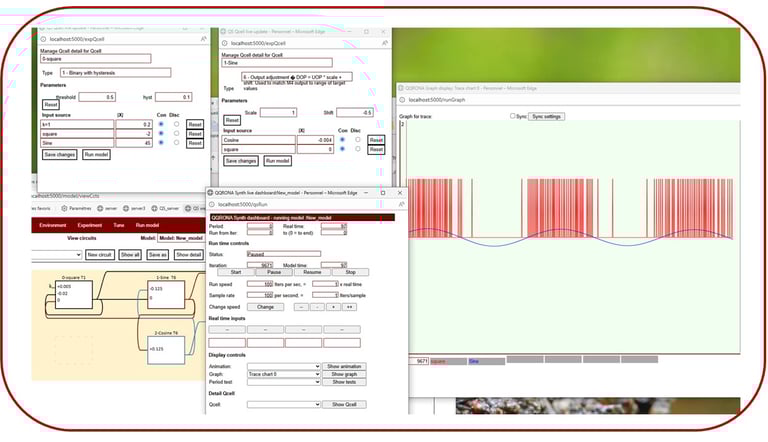Open the server bookmark in favorites bar
The height and width of the screenshot is (442, 768).
pos(107,208)
